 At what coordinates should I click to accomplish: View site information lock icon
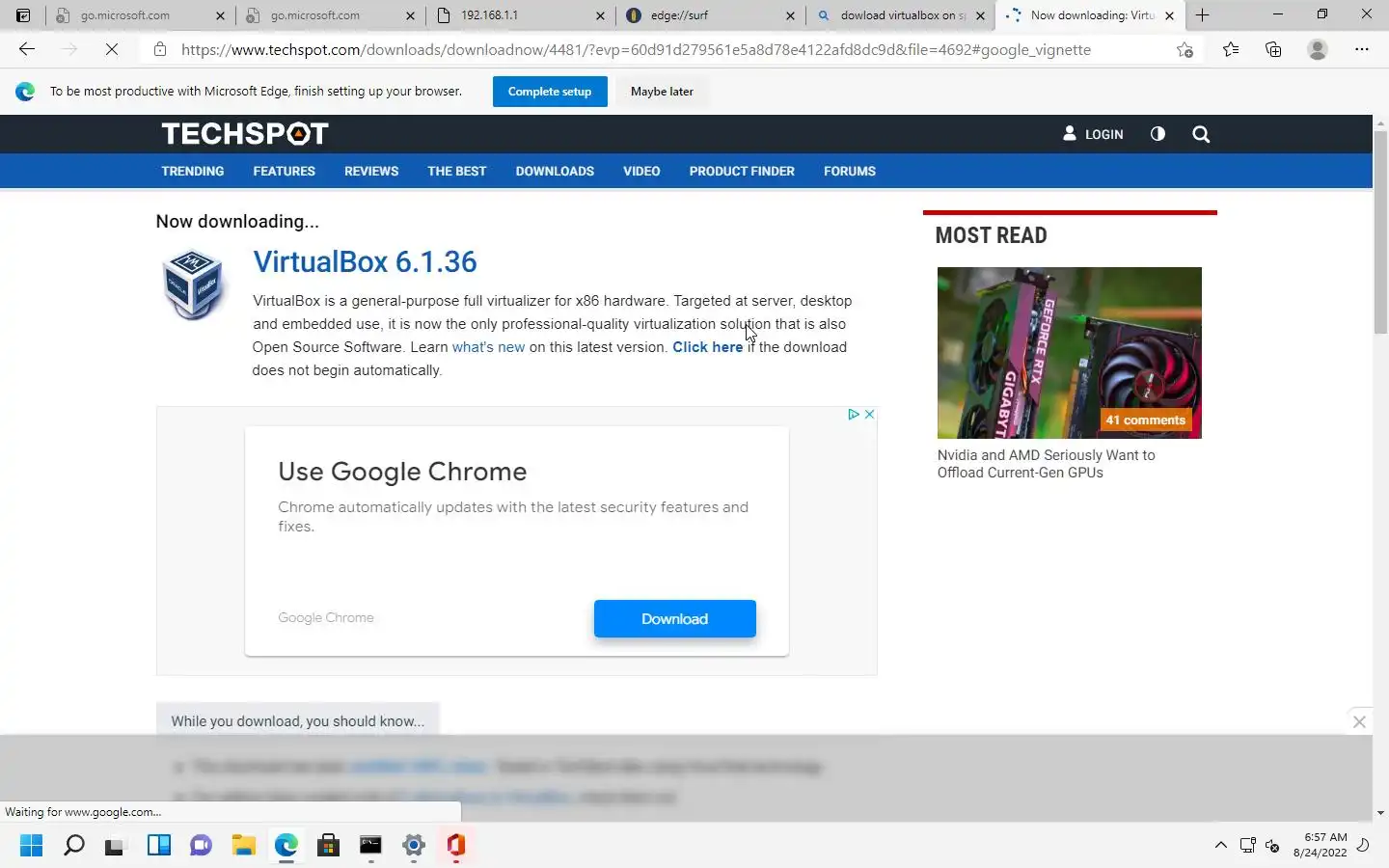(x=160, y=49)
